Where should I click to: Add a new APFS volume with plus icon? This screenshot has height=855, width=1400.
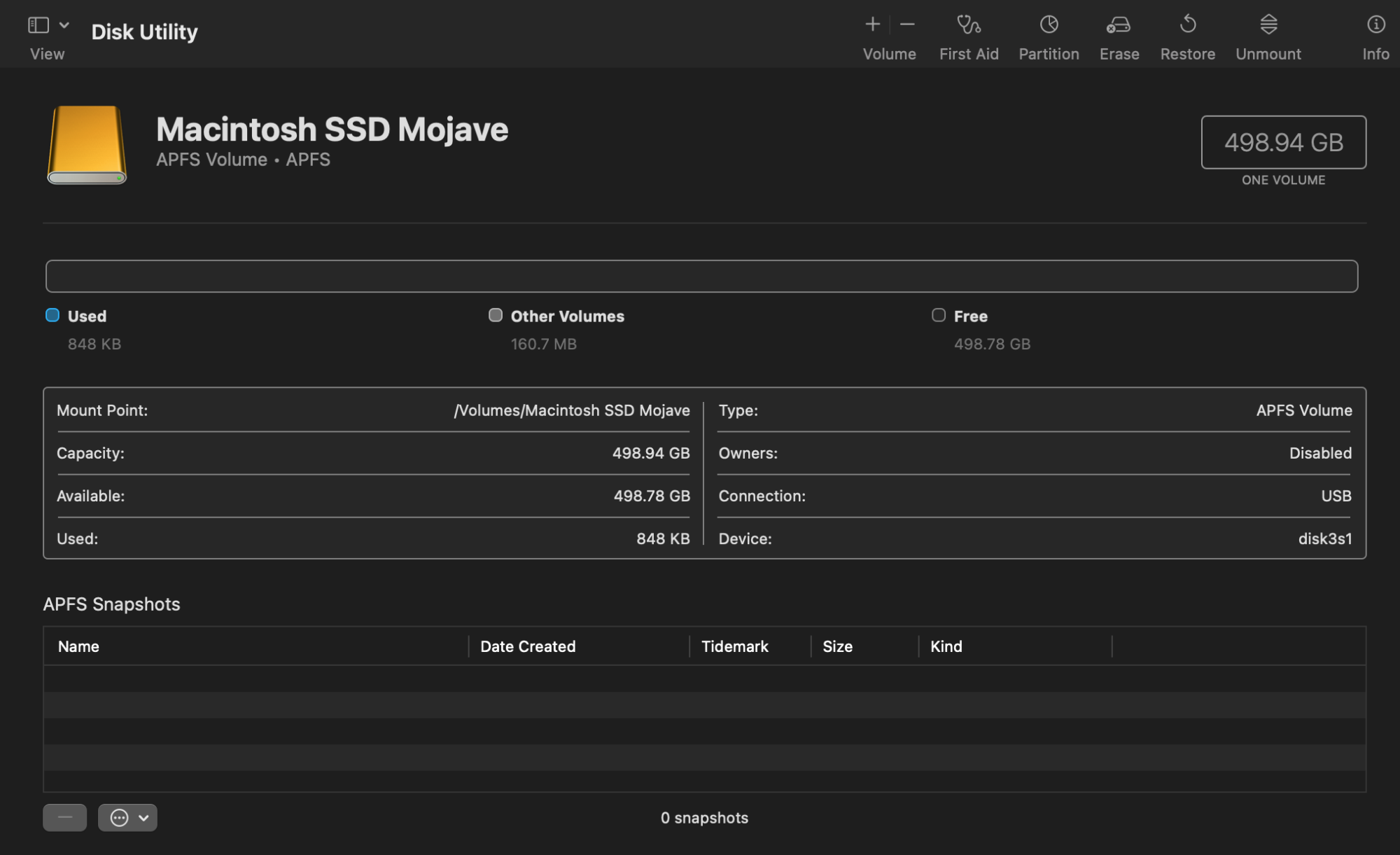872,25
